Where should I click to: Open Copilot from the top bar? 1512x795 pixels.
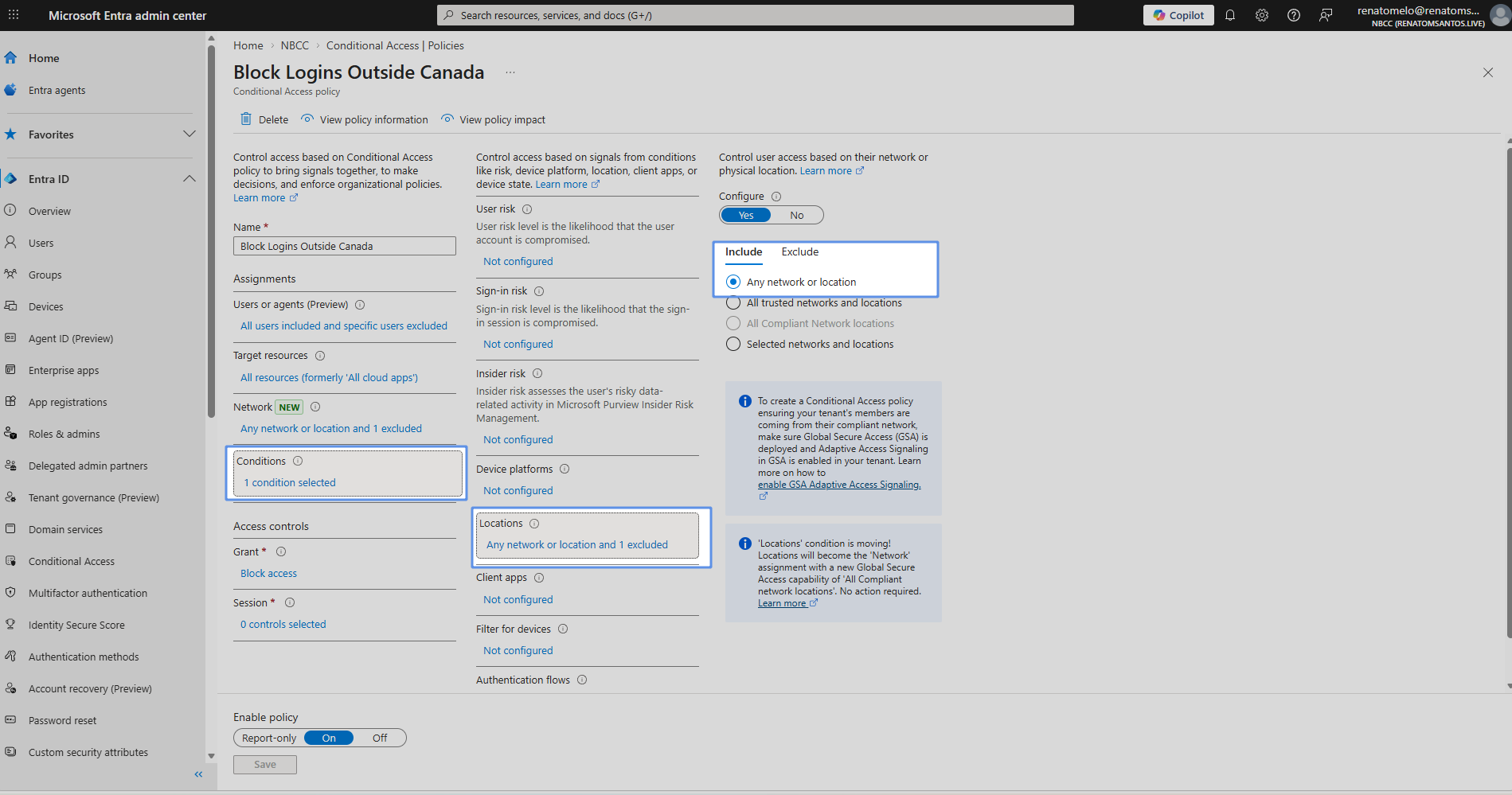[1178, 15]
